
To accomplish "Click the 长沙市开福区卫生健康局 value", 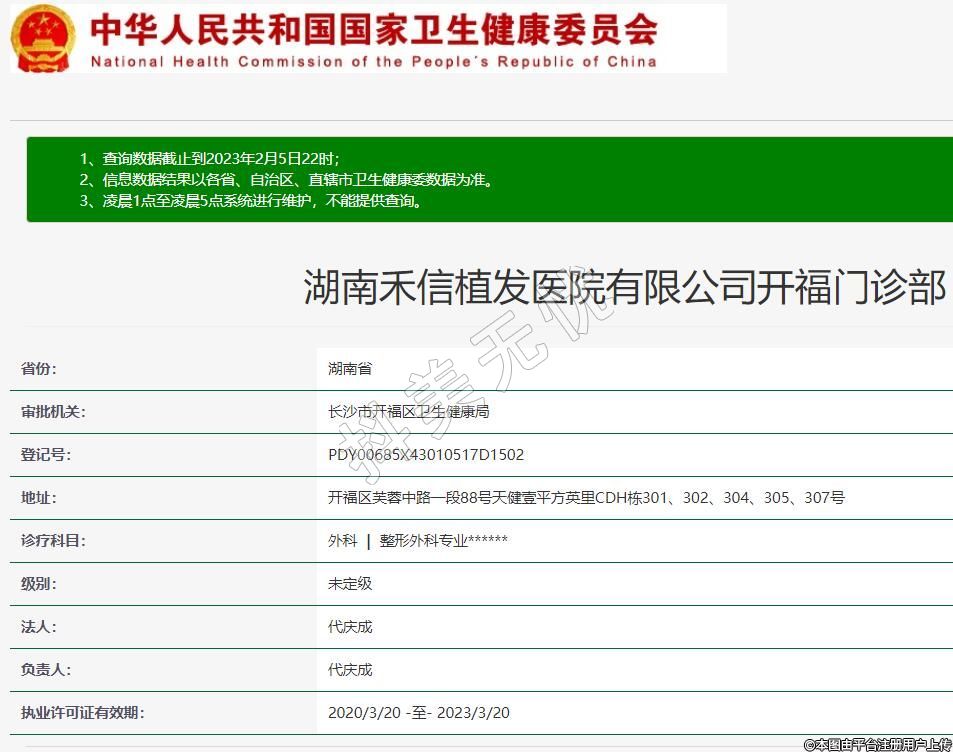I will coord(408,412).
